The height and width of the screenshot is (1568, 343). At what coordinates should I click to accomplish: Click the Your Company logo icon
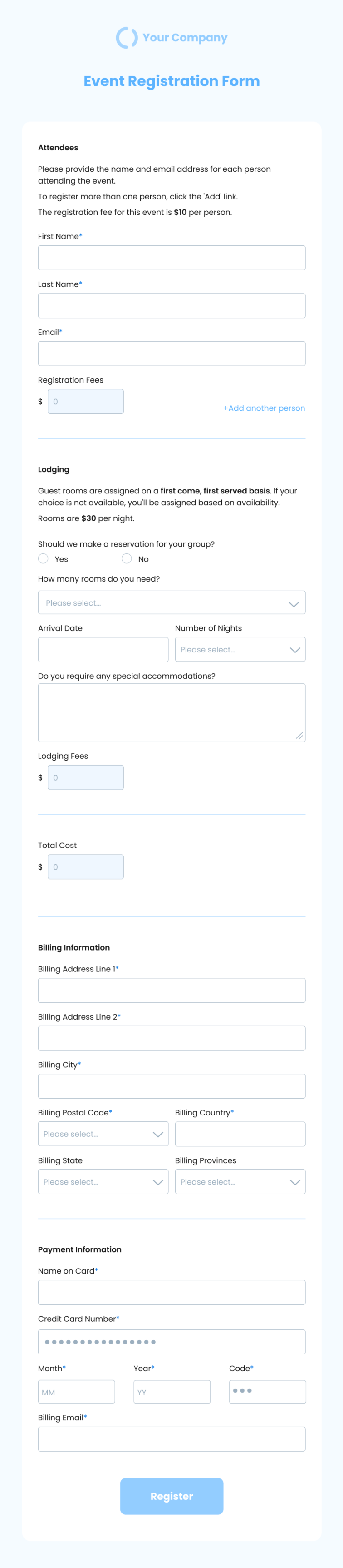127,38
